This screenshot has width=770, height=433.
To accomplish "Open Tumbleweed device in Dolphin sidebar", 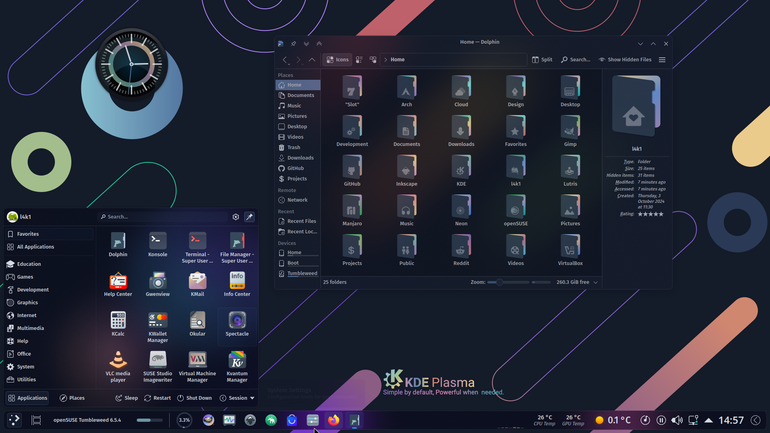I will click(x=298, y=273).
